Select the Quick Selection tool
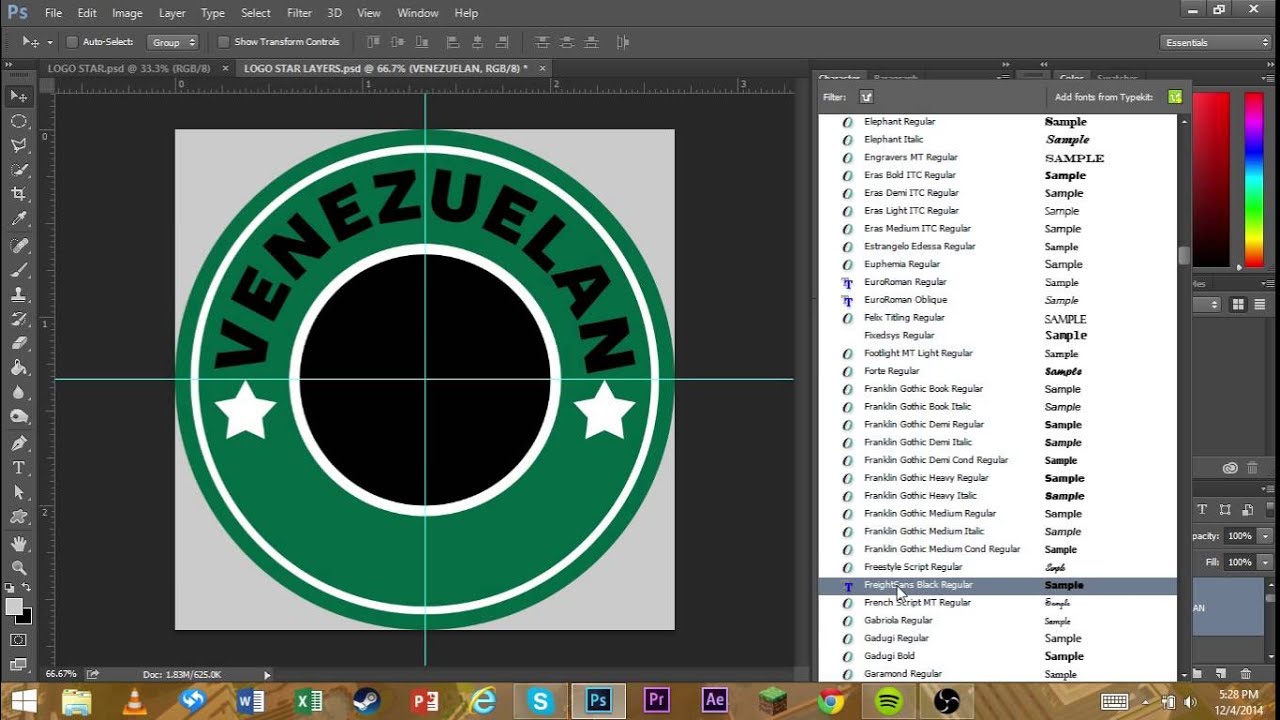Image resolution: width=1280 pixels, height=720 pixels. [x=19, y=170]
